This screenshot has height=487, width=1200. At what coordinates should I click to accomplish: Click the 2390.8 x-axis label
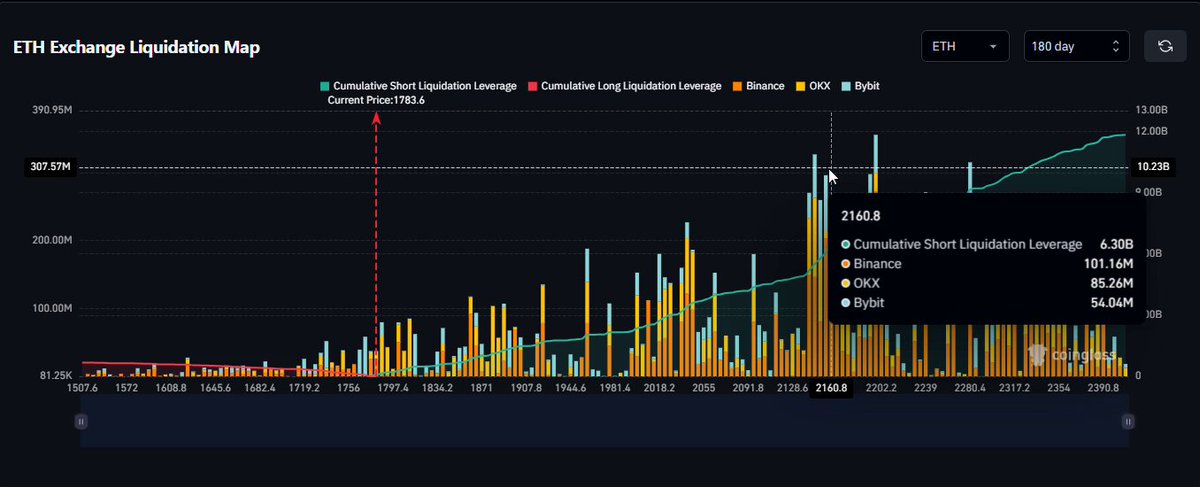point(1105,388)
